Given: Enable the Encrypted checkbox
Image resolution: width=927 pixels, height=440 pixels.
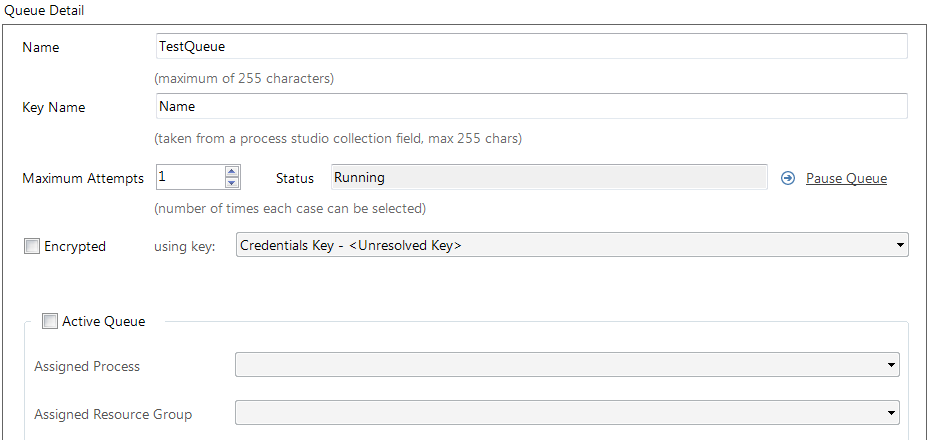Looking at the screenshot, I should pyautogui.click(x=31, y=246).
